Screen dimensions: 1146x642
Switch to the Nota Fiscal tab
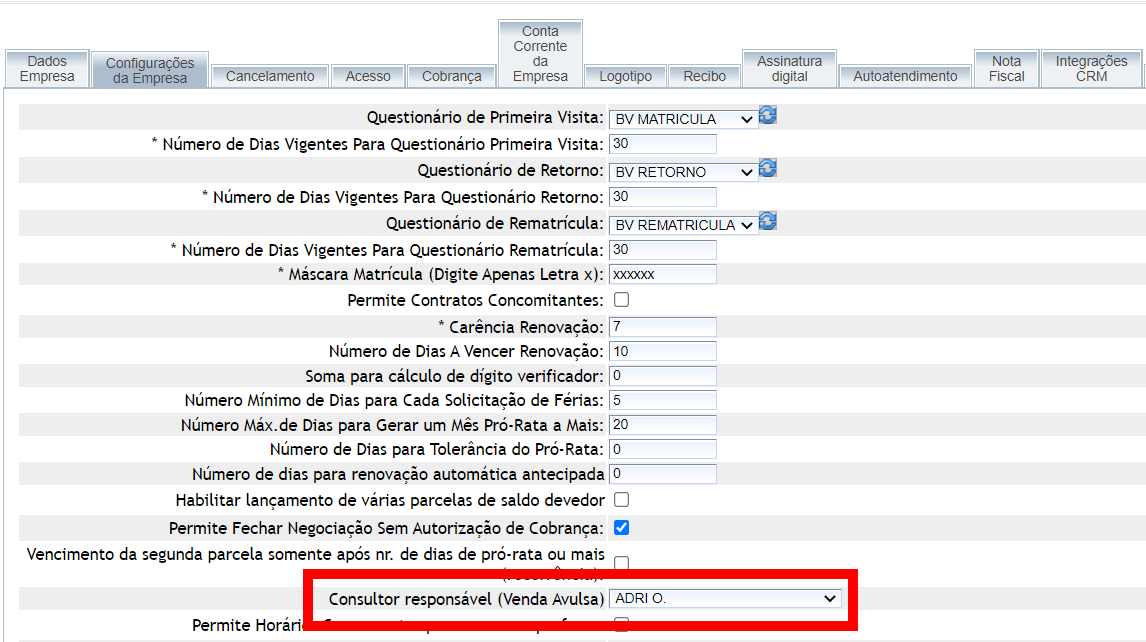pyautogui.click(x=1006, y=69)
